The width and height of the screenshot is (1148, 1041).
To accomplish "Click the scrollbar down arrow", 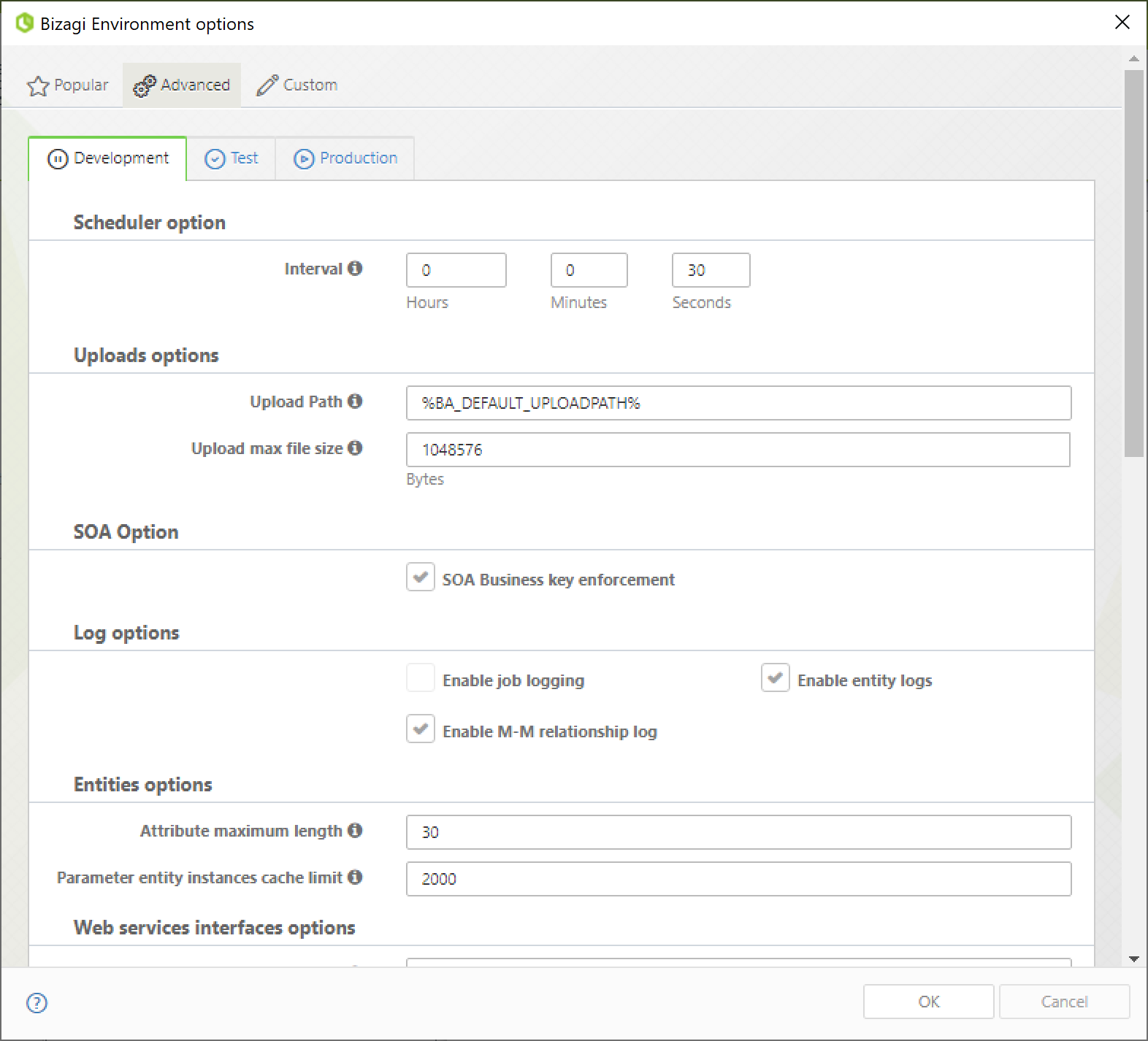I will [x=1134, y=959].
